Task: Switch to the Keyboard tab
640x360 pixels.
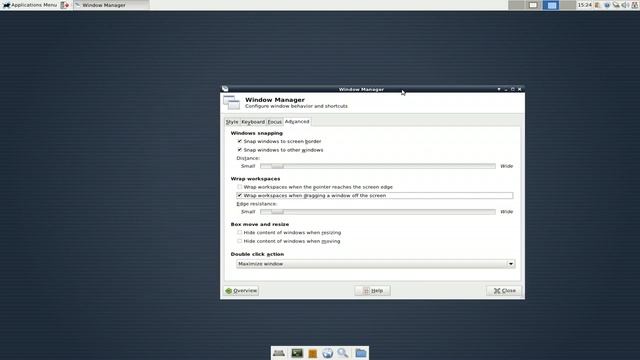Action: point(253,122)
